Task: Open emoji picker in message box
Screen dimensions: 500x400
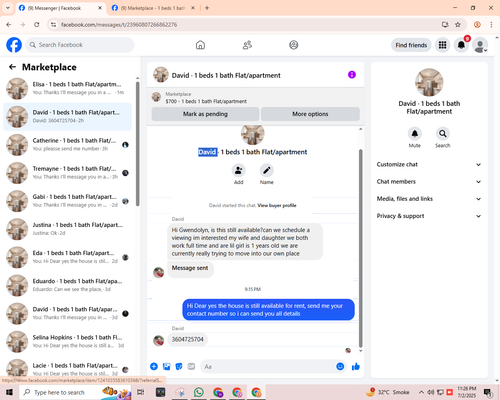Action: pos(340,367)
